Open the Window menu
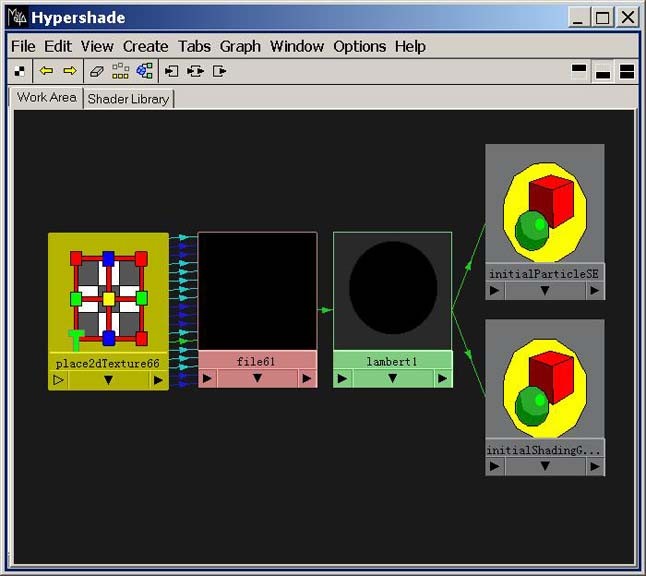Viewport: 646px width, 576px height. (x=297, y=47)
